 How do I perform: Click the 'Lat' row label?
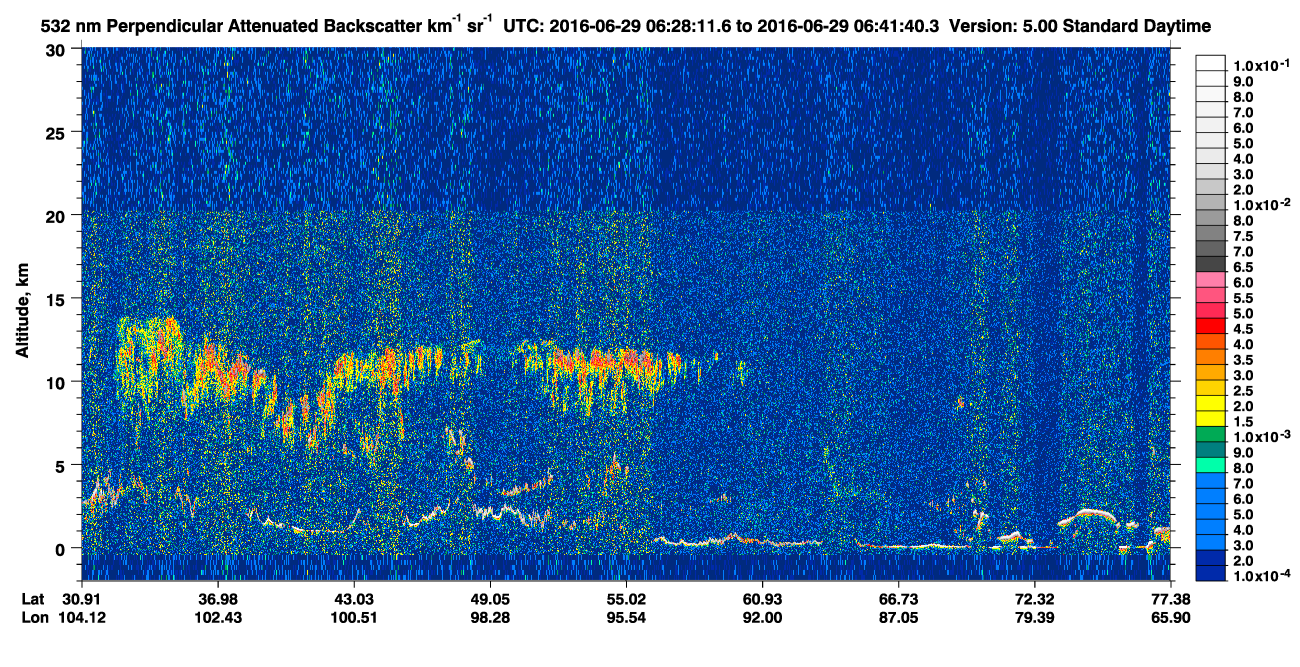[31, 598]
